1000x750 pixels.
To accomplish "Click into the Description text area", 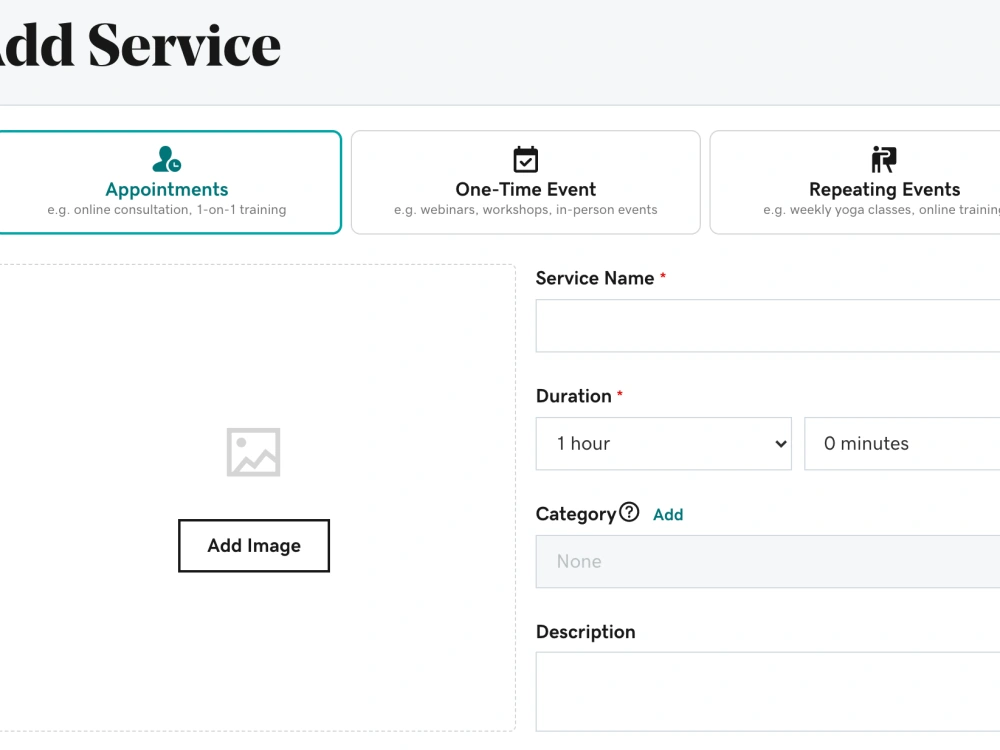I will tap(768, 691).
